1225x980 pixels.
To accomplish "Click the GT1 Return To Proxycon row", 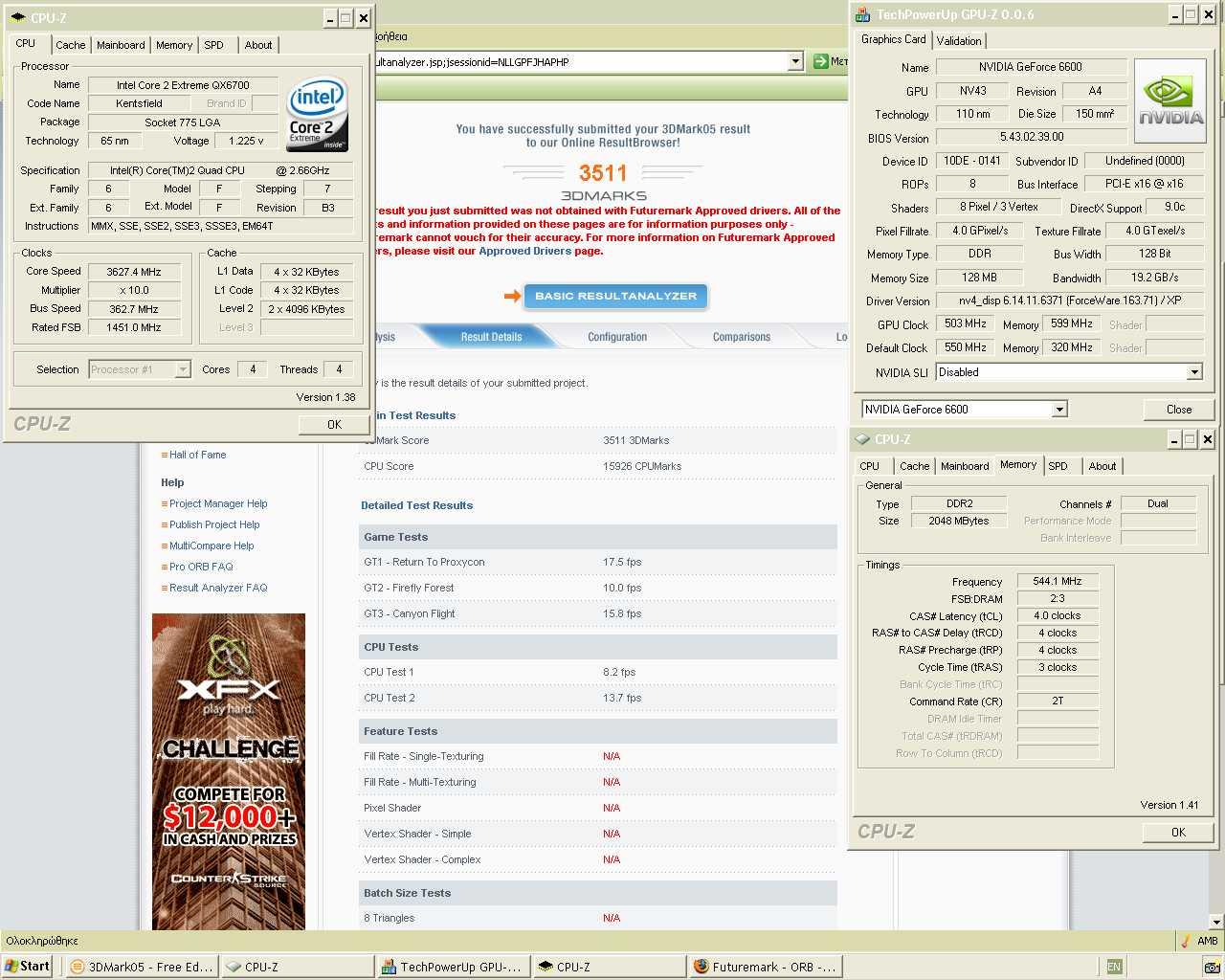I will [x=598, y=562].
